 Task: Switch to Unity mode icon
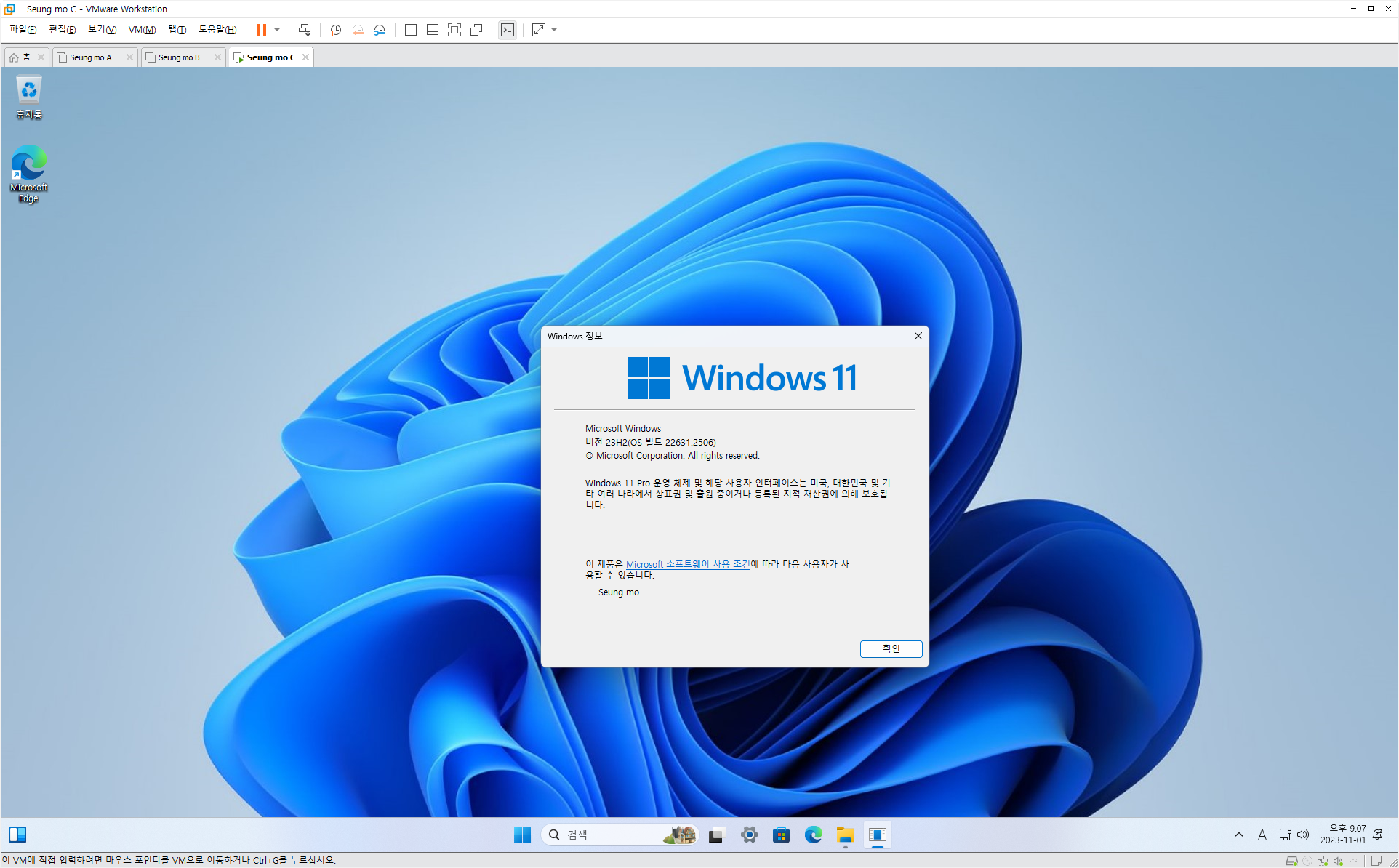476,30
